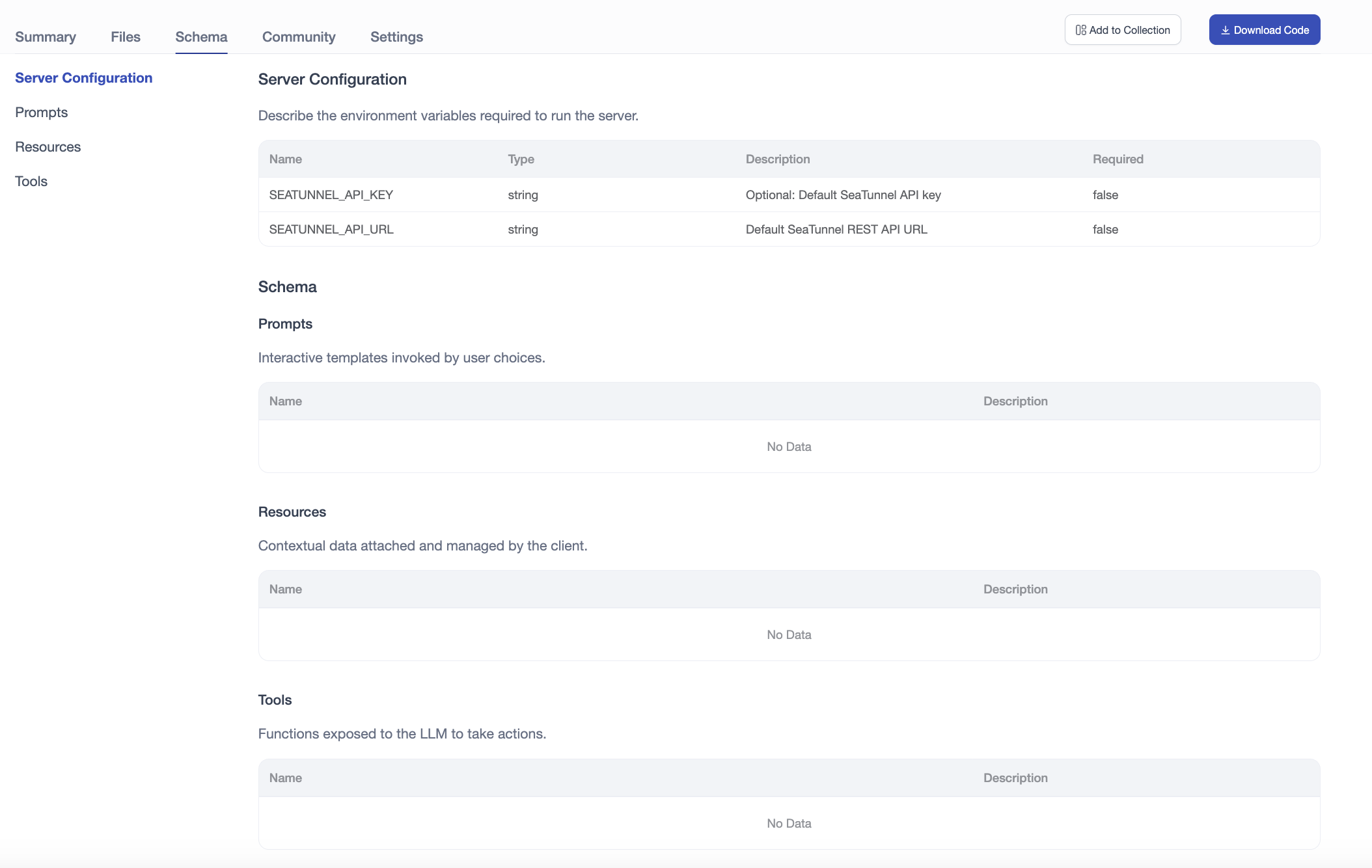Click the download arrow icon
This screenshot has width=1372, height=868.
[1225, 30]
